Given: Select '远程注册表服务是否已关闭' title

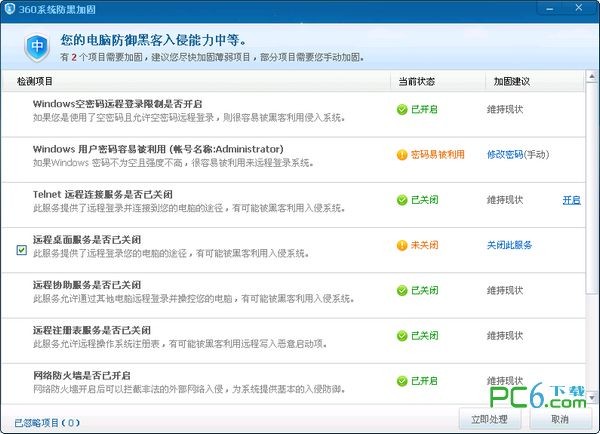Looking at the screenshot, I should point(92,330).
